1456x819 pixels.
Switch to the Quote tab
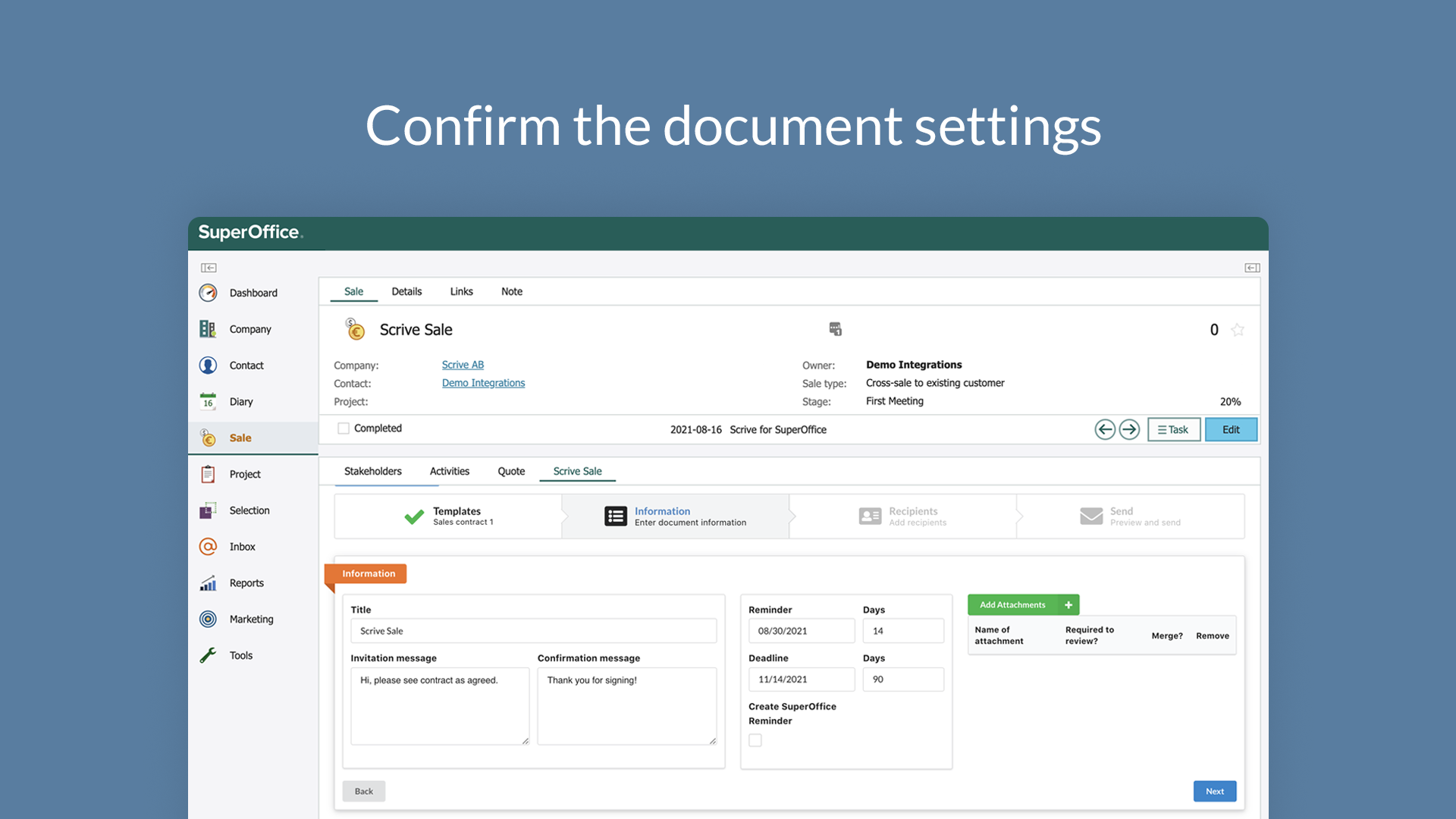point(511,470)
